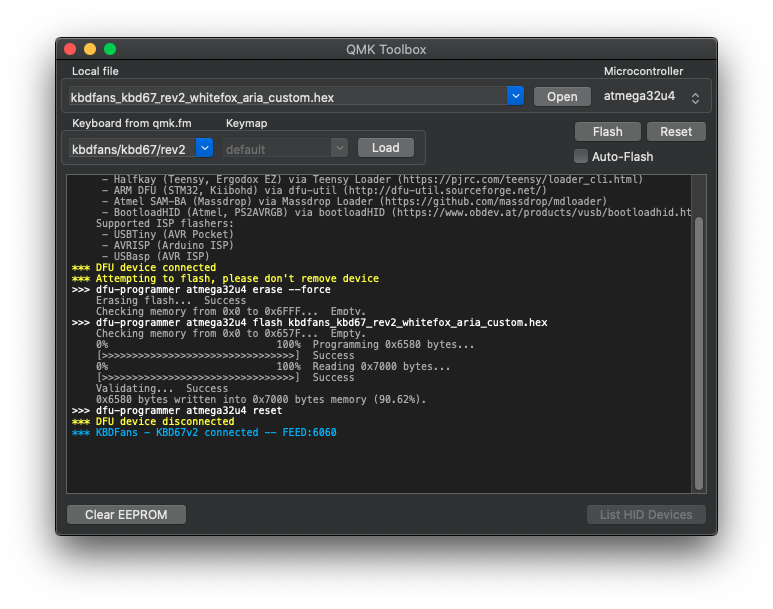Click the local file path field
Screen dimensions: 773x609
tap(288, 97)
